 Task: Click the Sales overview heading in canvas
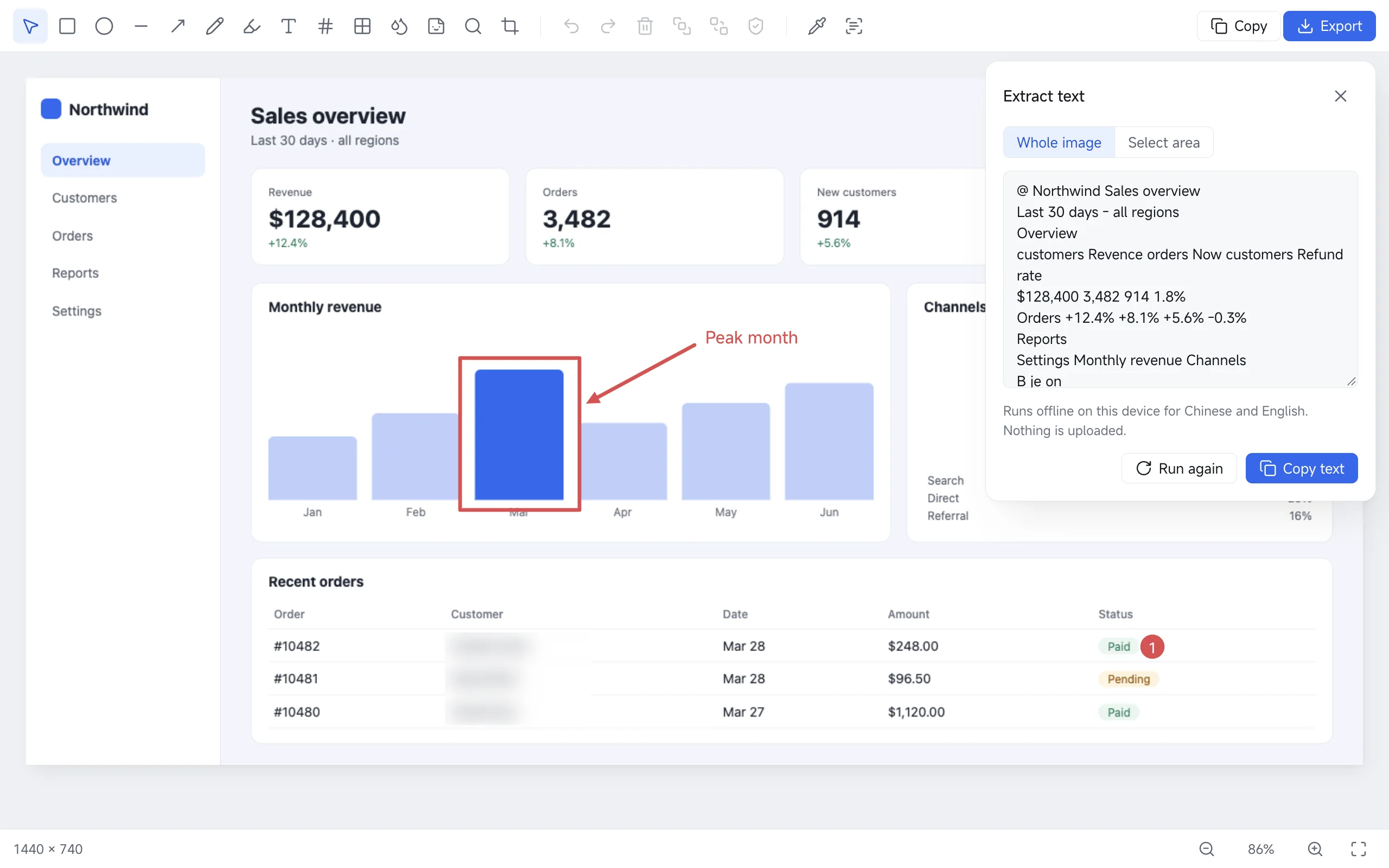pos(328,116)
